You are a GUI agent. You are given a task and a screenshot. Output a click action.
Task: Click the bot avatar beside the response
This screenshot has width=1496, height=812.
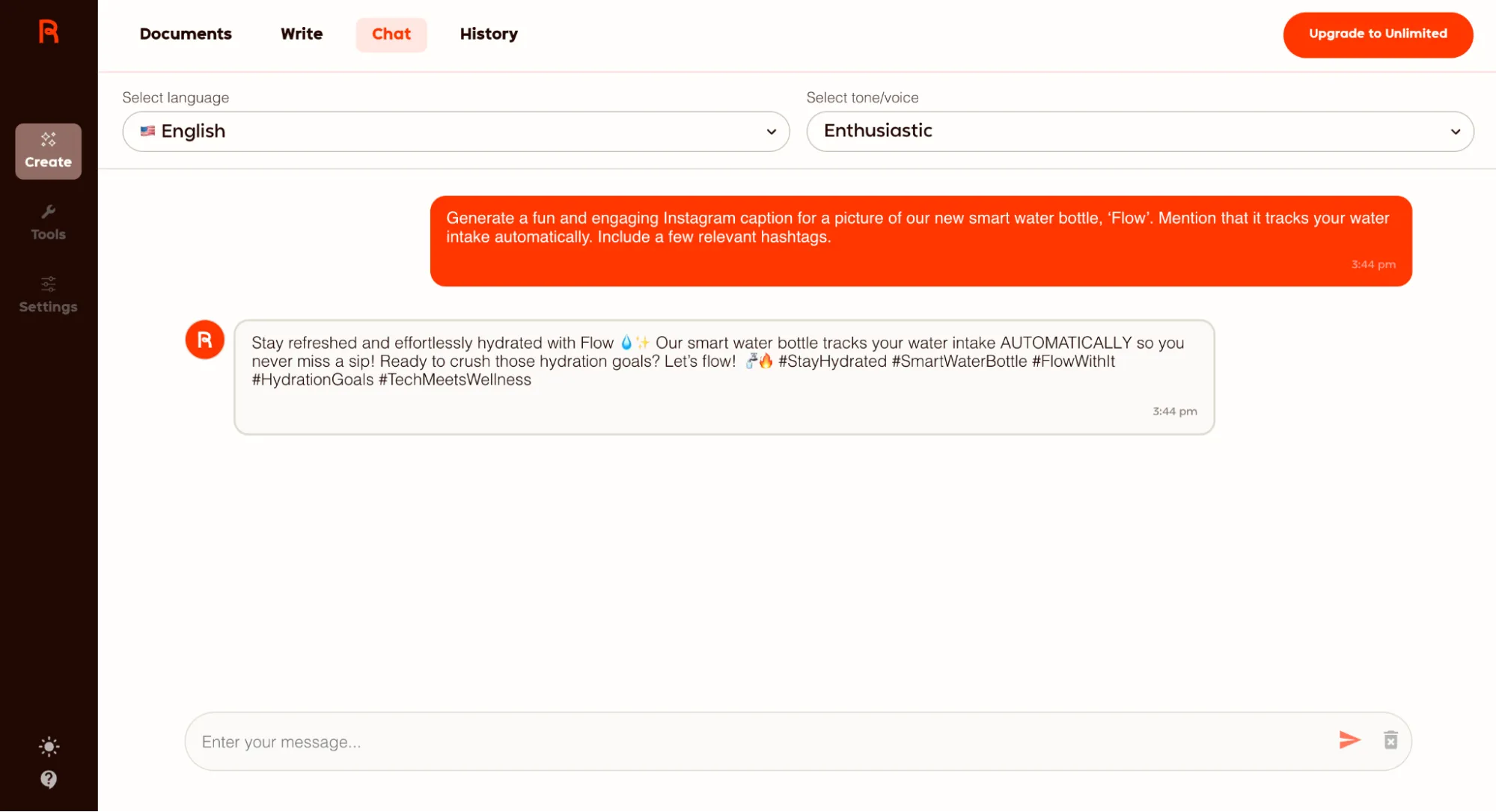(205, 340)
